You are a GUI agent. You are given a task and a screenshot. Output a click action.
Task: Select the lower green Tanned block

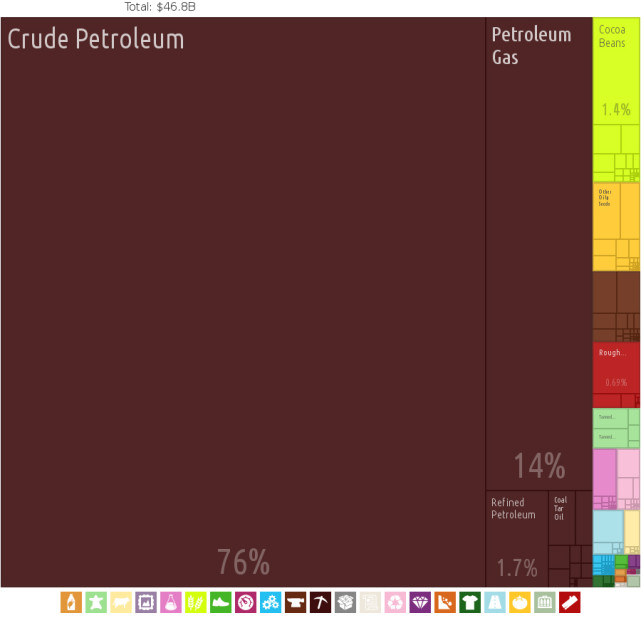coord(610,438)
